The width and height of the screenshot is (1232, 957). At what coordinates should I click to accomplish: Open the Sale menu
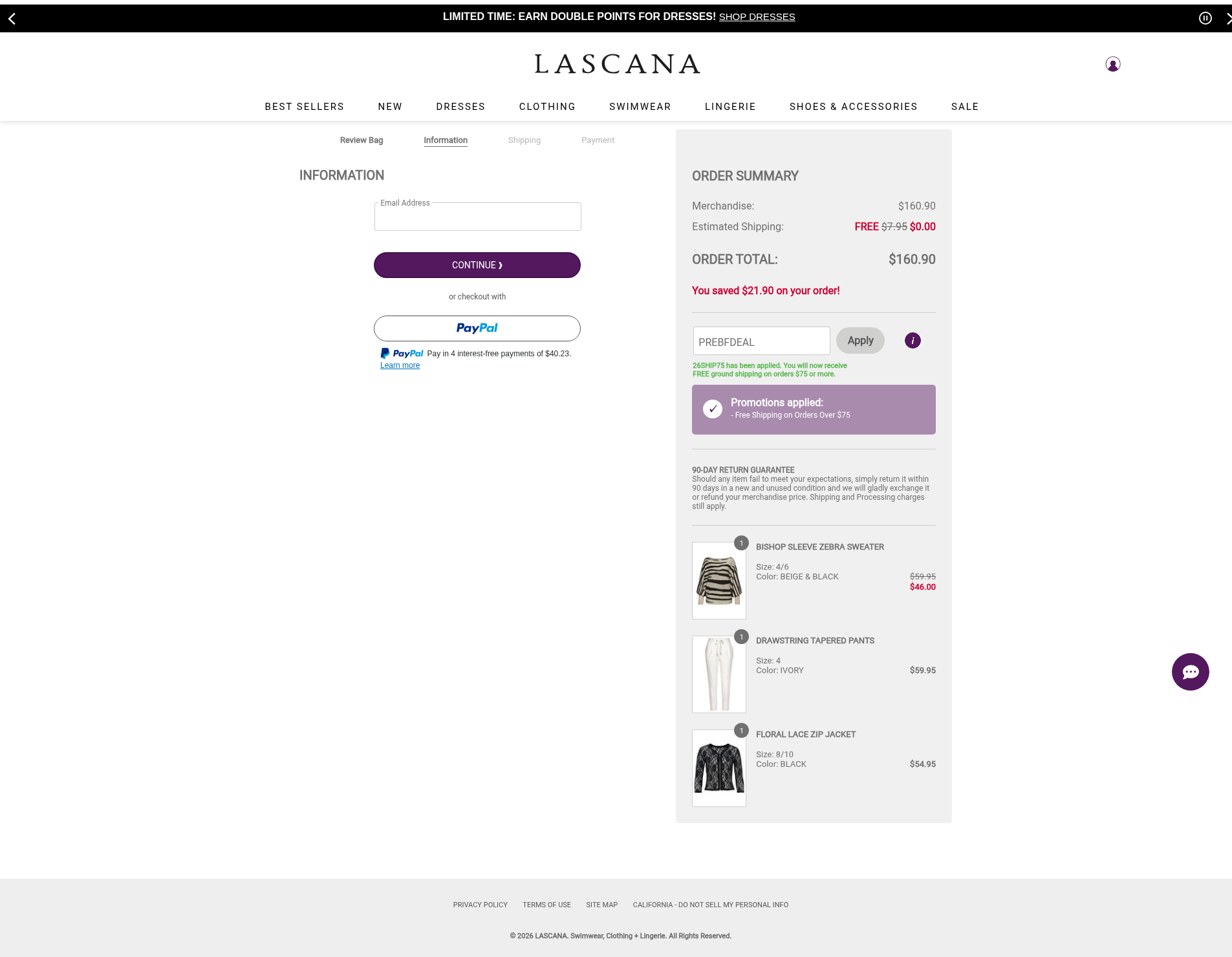964,107
